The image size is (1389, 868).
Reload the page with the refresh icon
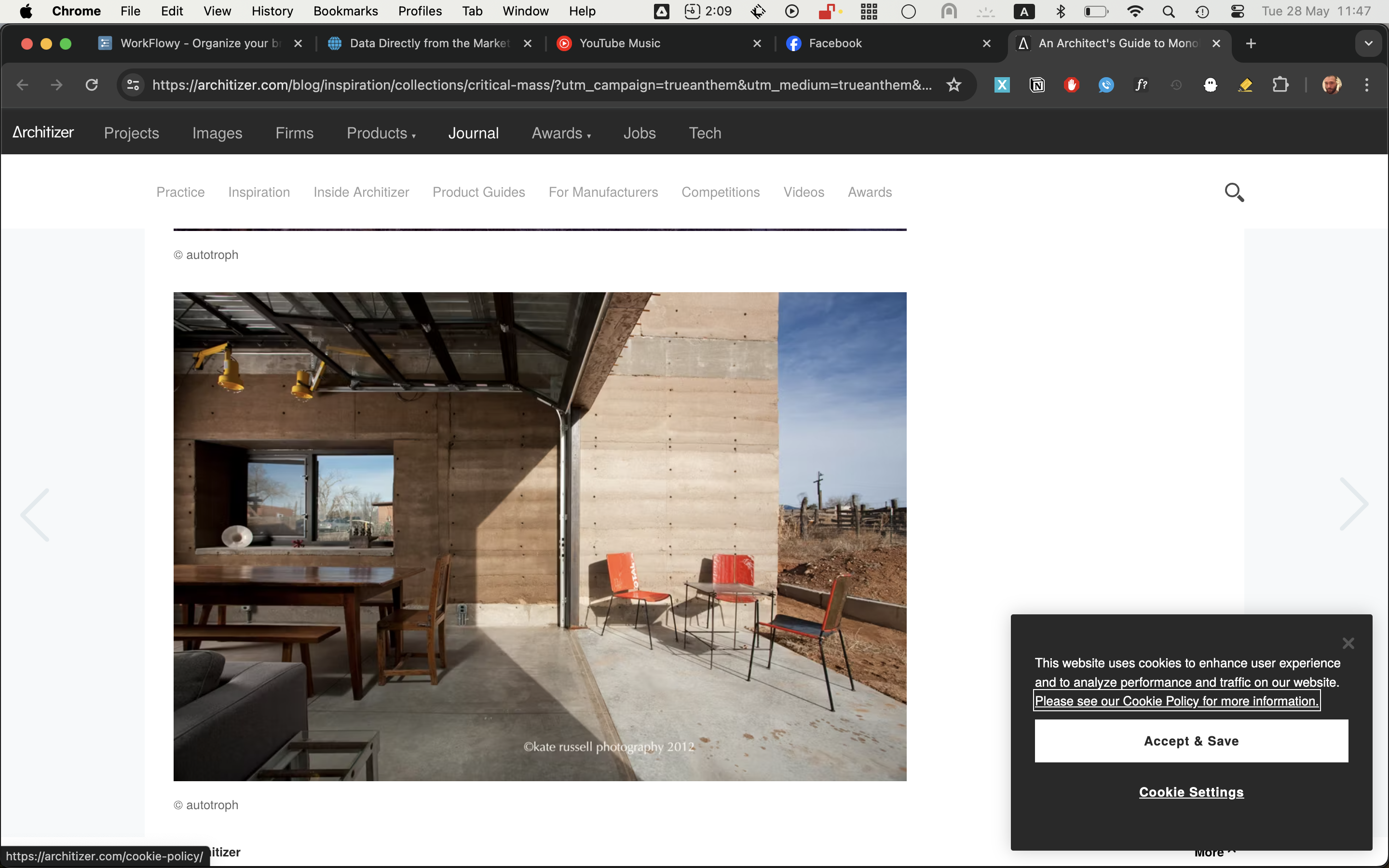pos(92,85)
